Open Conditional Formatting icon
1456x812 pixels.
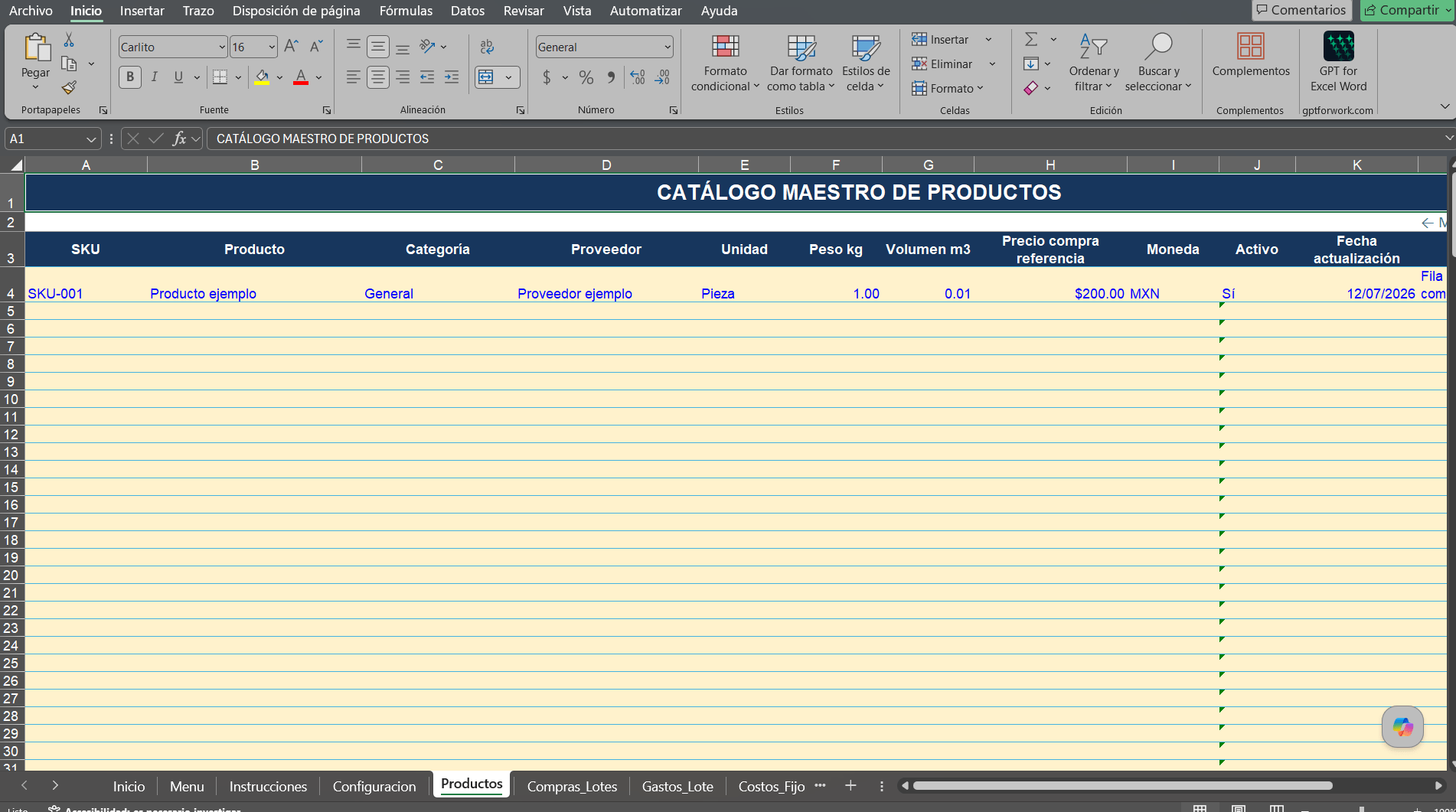coord(725,47)
